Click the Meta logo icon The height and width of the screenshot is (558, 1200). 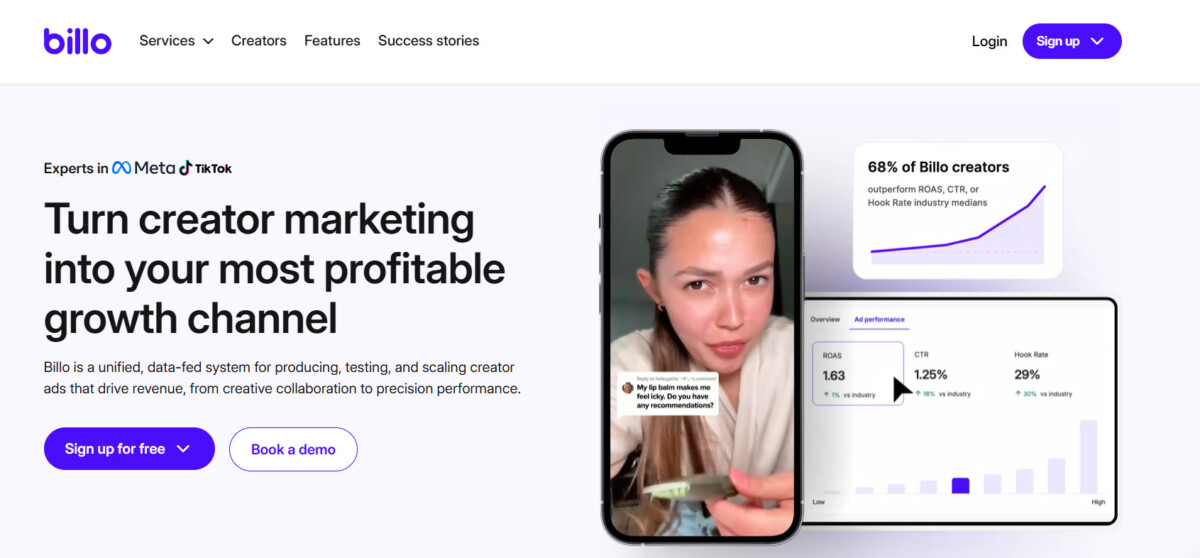[x=121, y=168]
